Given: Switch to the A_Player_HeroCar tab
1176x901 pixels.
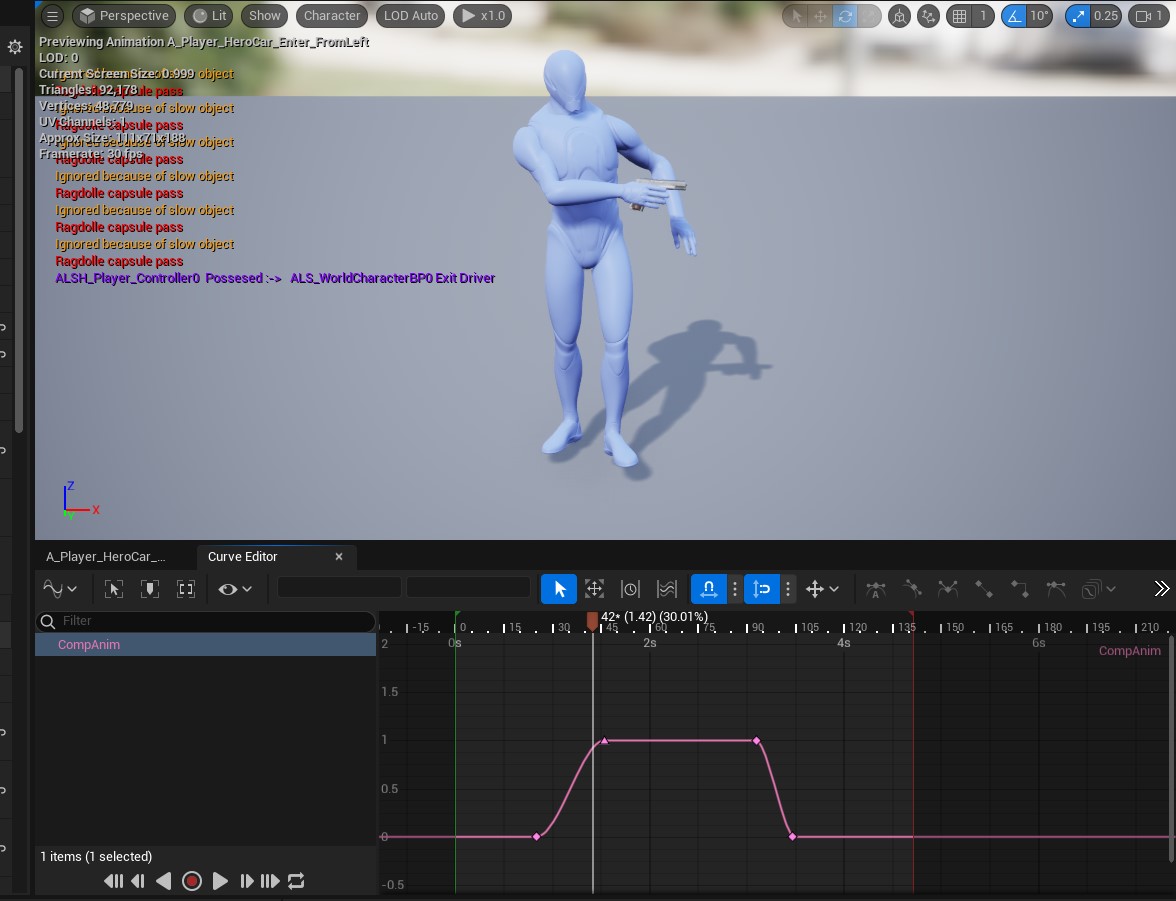Looking at the screenshot, I should pos(106,557).
